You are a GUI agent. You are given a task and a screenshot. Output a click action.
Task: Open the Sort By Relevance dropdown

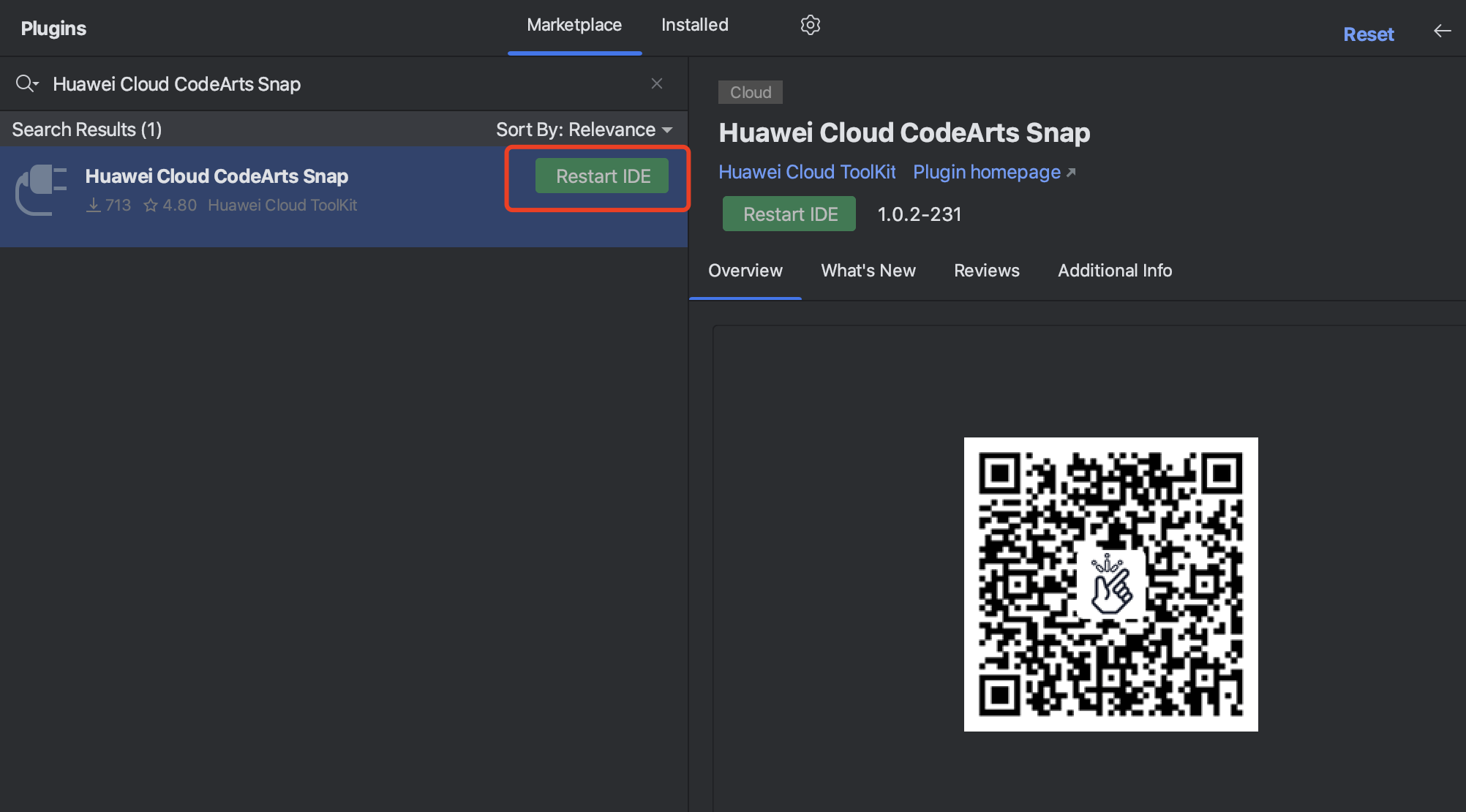click(x=584, y=129)
